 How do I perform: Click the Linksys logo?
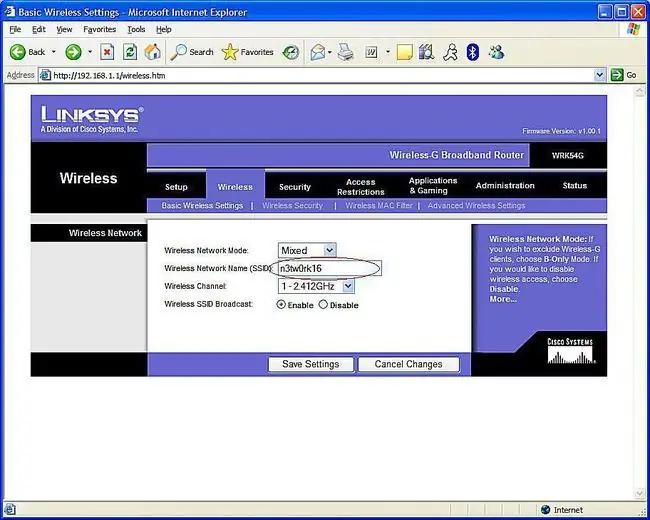92,119
